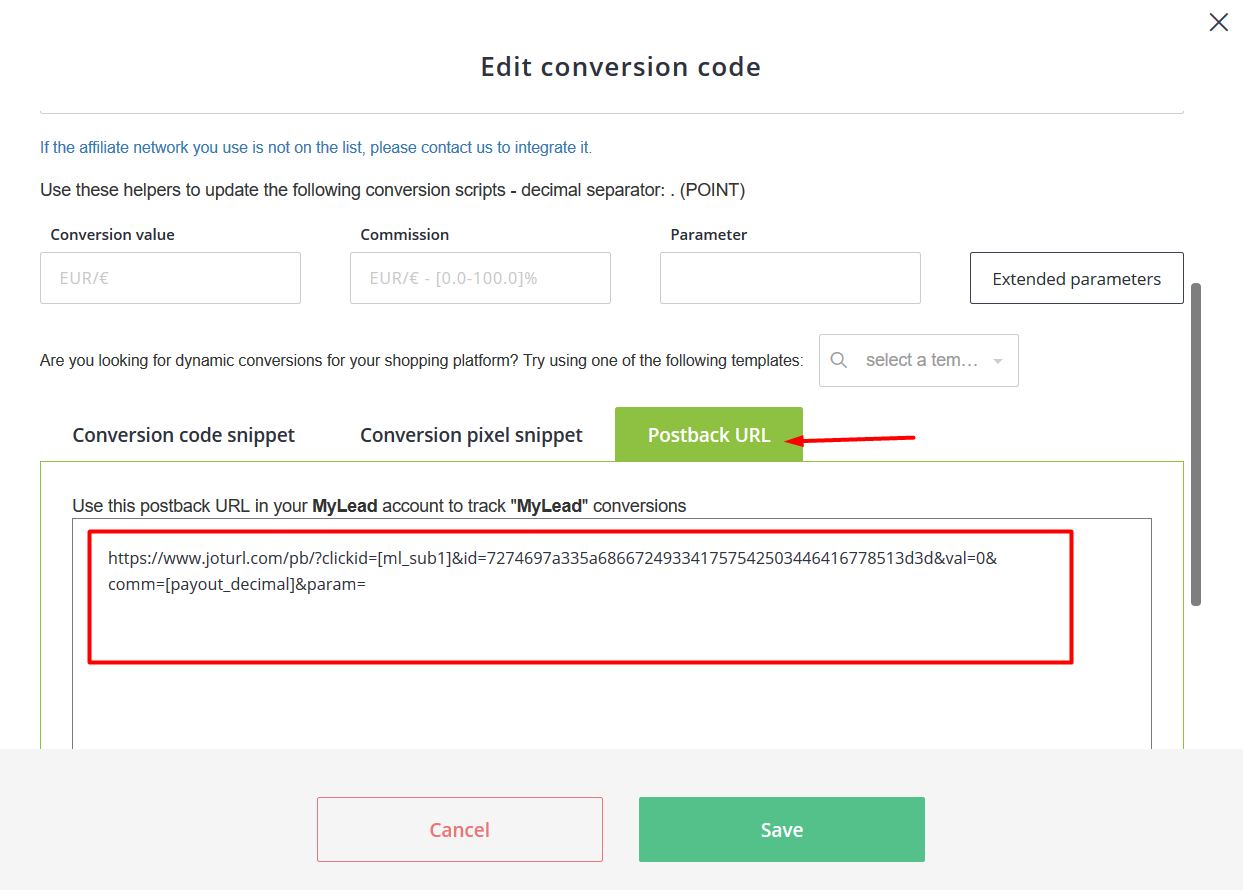Click the 'Conversion value' field label
Viewport: 1243px width, 890px height.
coord(112,235)
